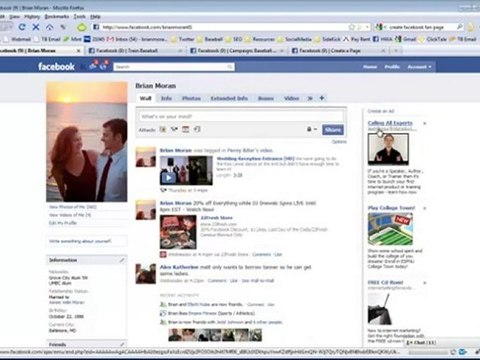
Task: Close the Calling All Experts ad
Action: (425, 123)
